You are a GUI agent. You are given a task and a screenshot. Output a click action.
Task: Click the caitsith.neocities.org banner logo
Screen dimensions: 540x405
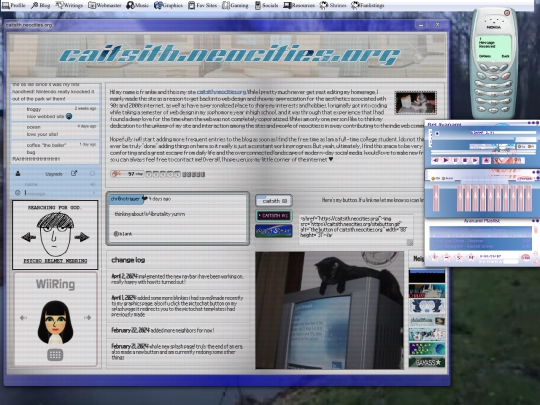230,55
